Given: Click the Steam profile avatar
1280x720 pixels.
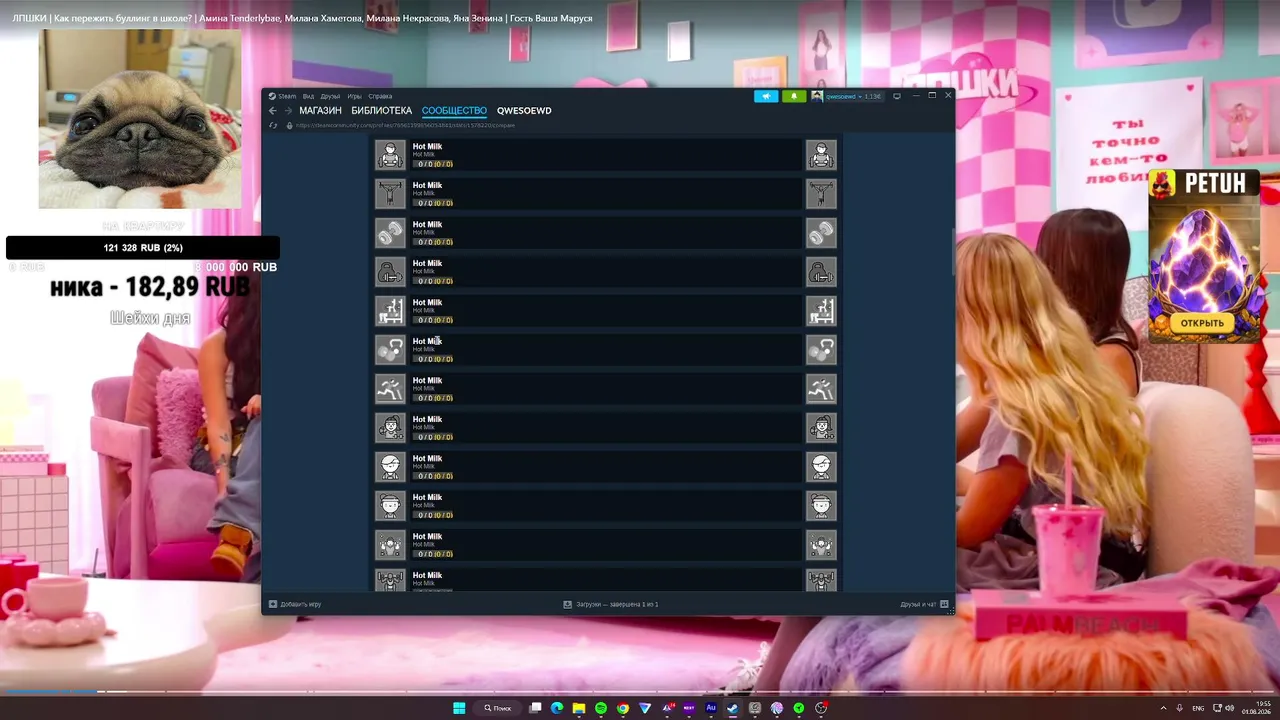Looking at the screenshot, I should click(x=817, y=96).
